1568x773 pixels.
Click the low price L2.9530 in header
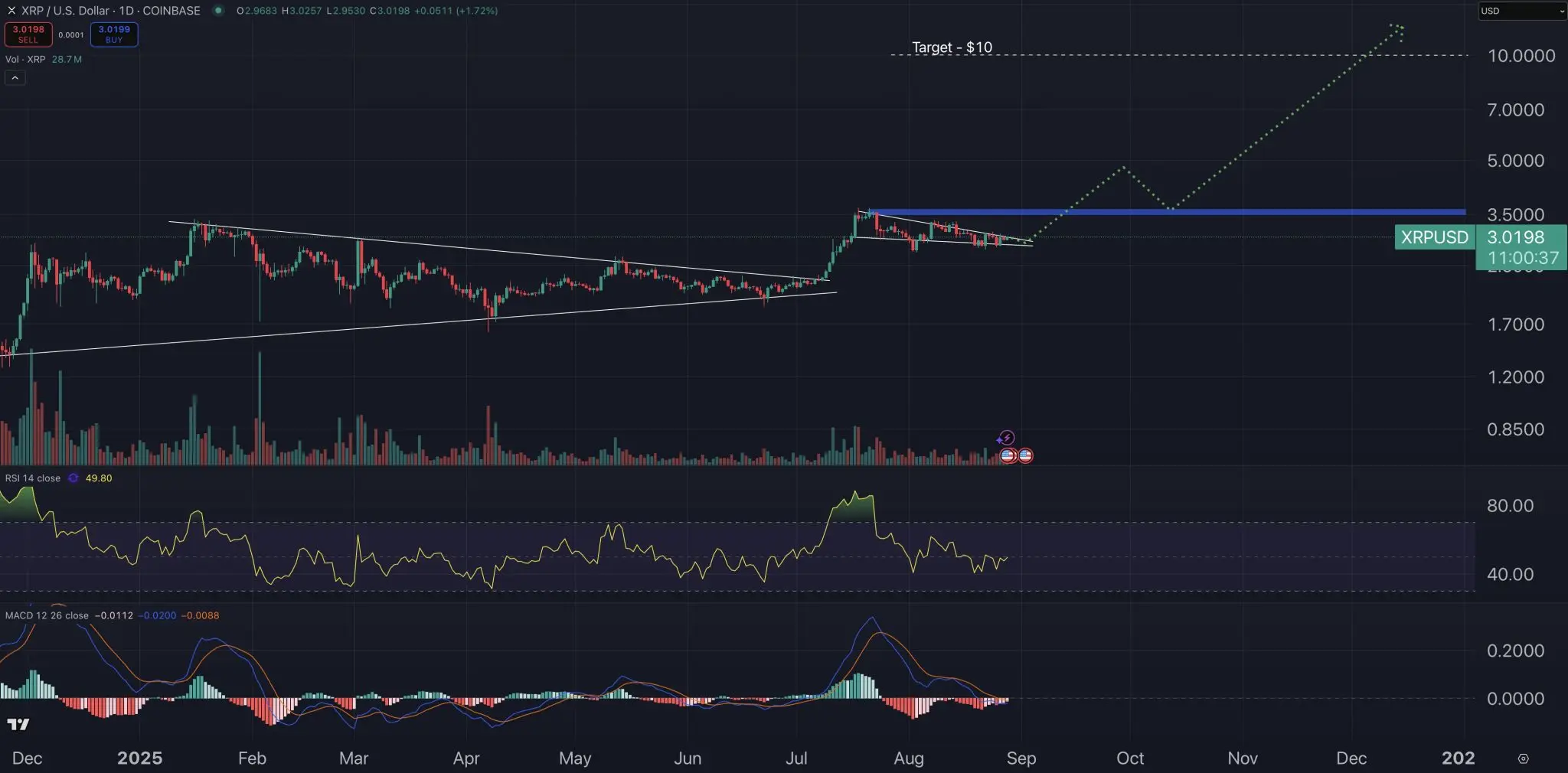point(345,11)
